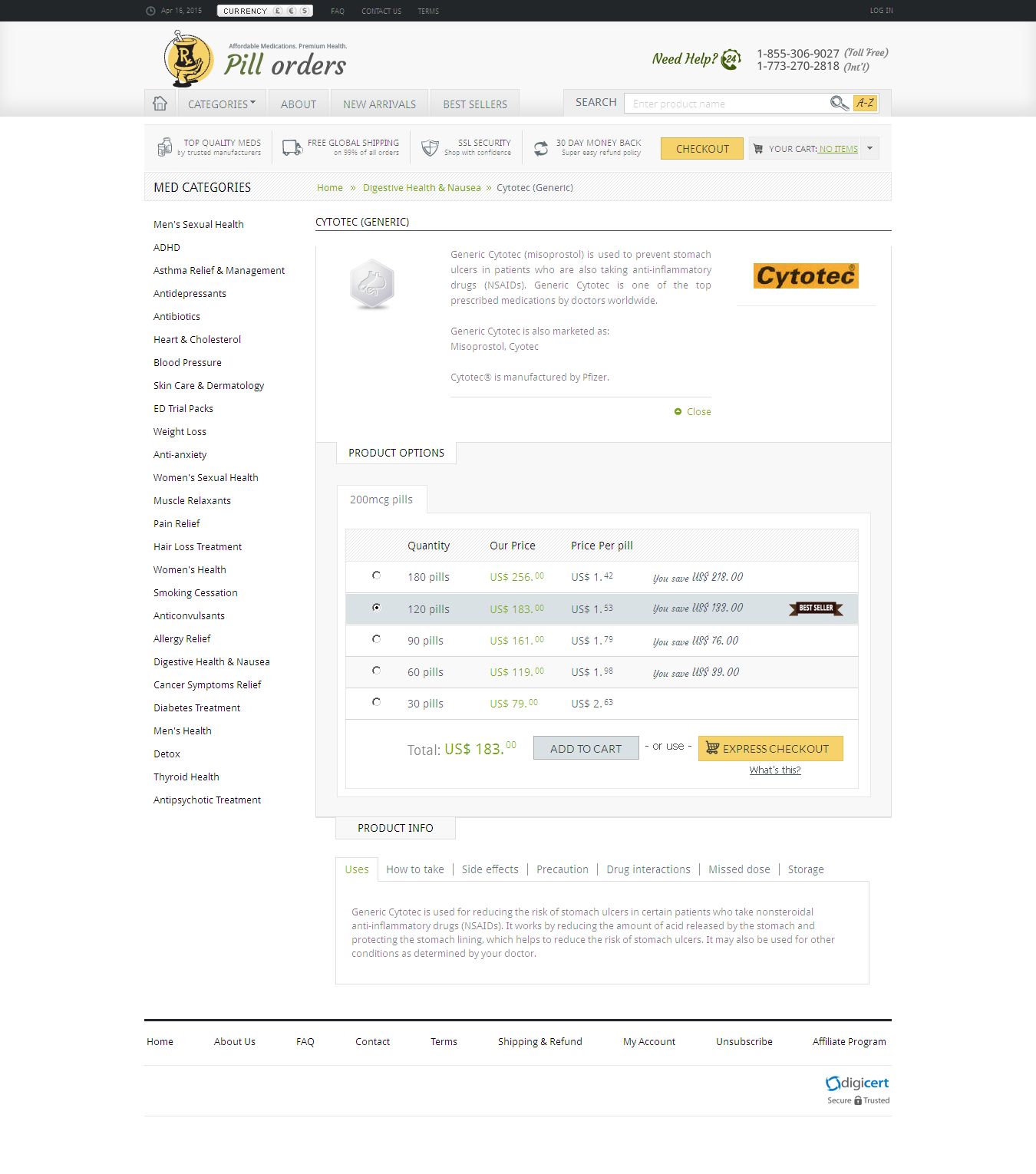Expand the Categories dropdown menu
This screenshot has width=1036, height=1174.
222,104
